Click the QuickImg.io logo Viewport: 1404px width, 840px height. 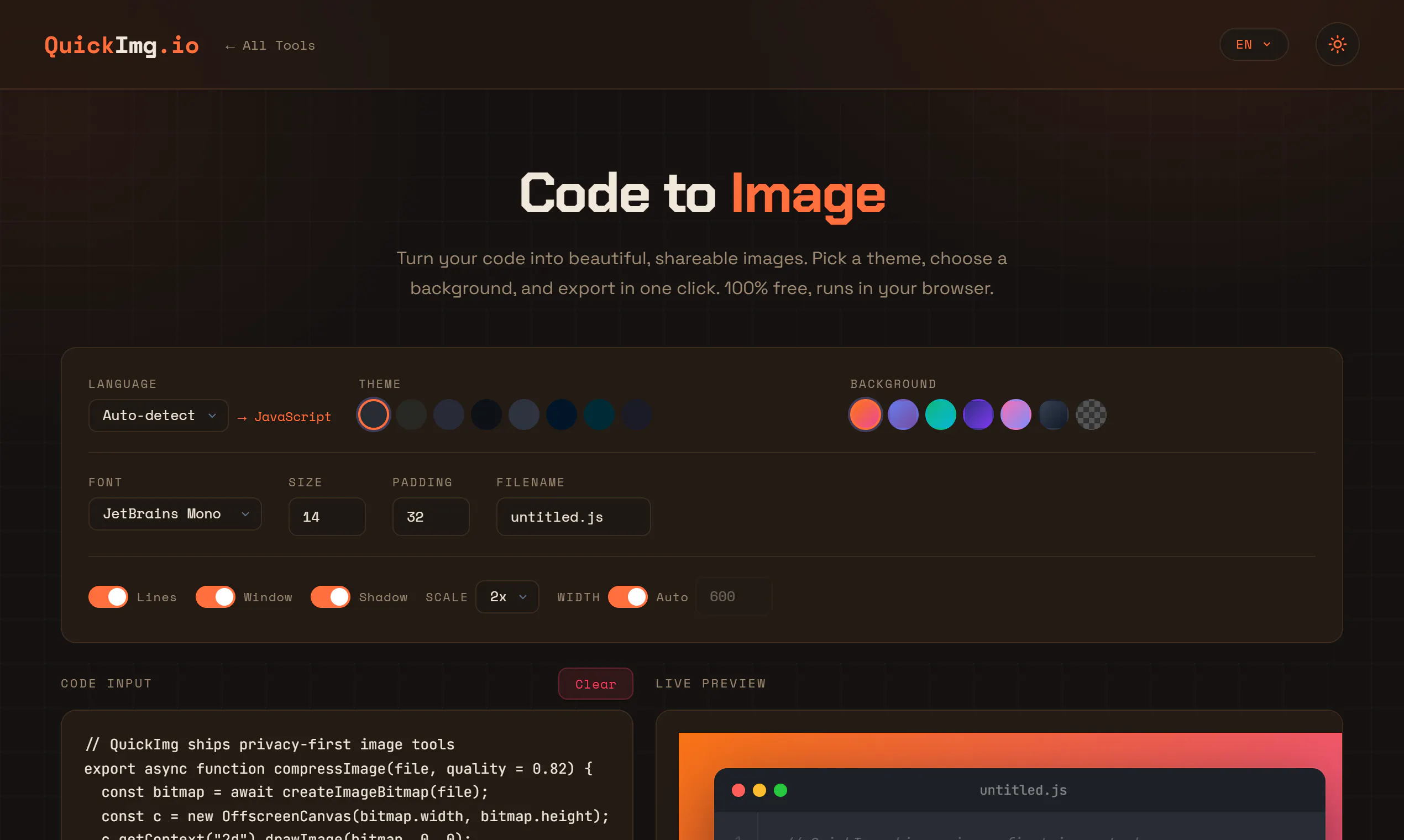coord(122,45)
